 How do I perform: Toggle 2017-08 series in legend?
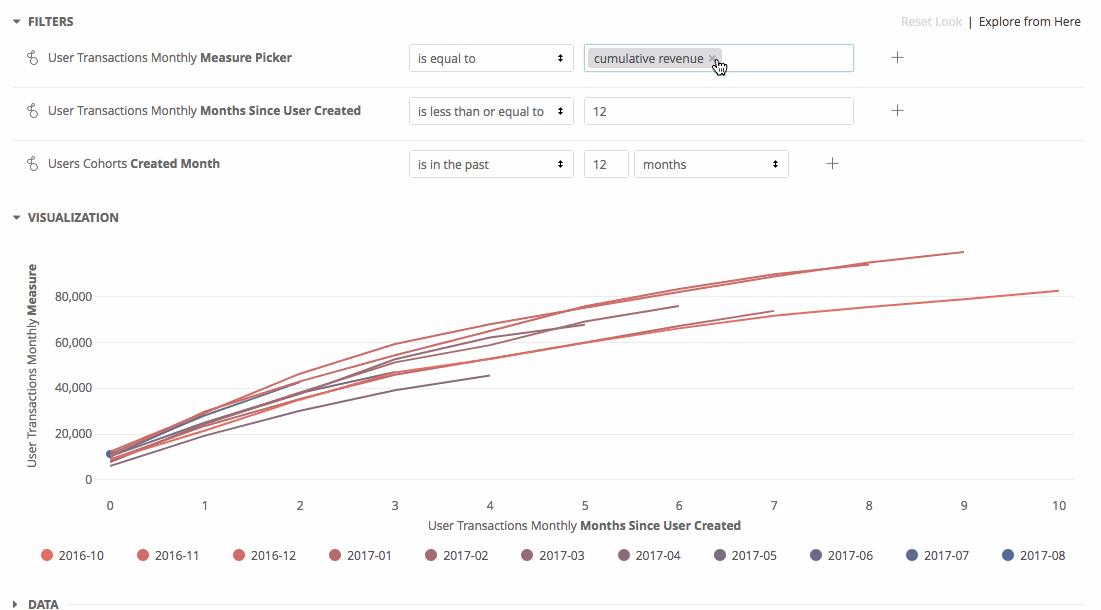pyautogui.click(x=1033, y=555)
